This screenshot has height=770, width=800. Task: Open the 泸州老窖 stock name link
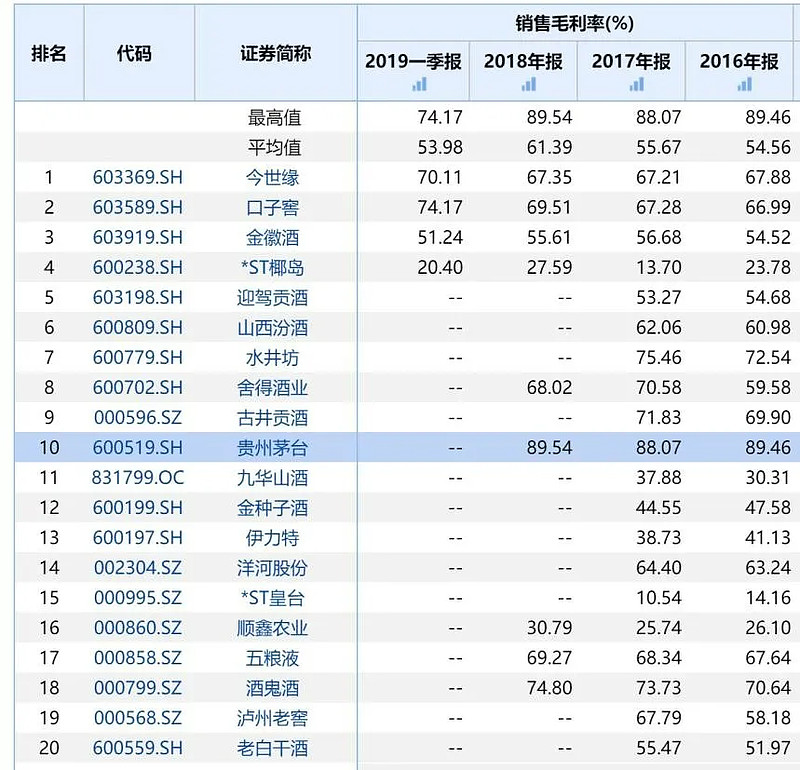click(272, 718)
